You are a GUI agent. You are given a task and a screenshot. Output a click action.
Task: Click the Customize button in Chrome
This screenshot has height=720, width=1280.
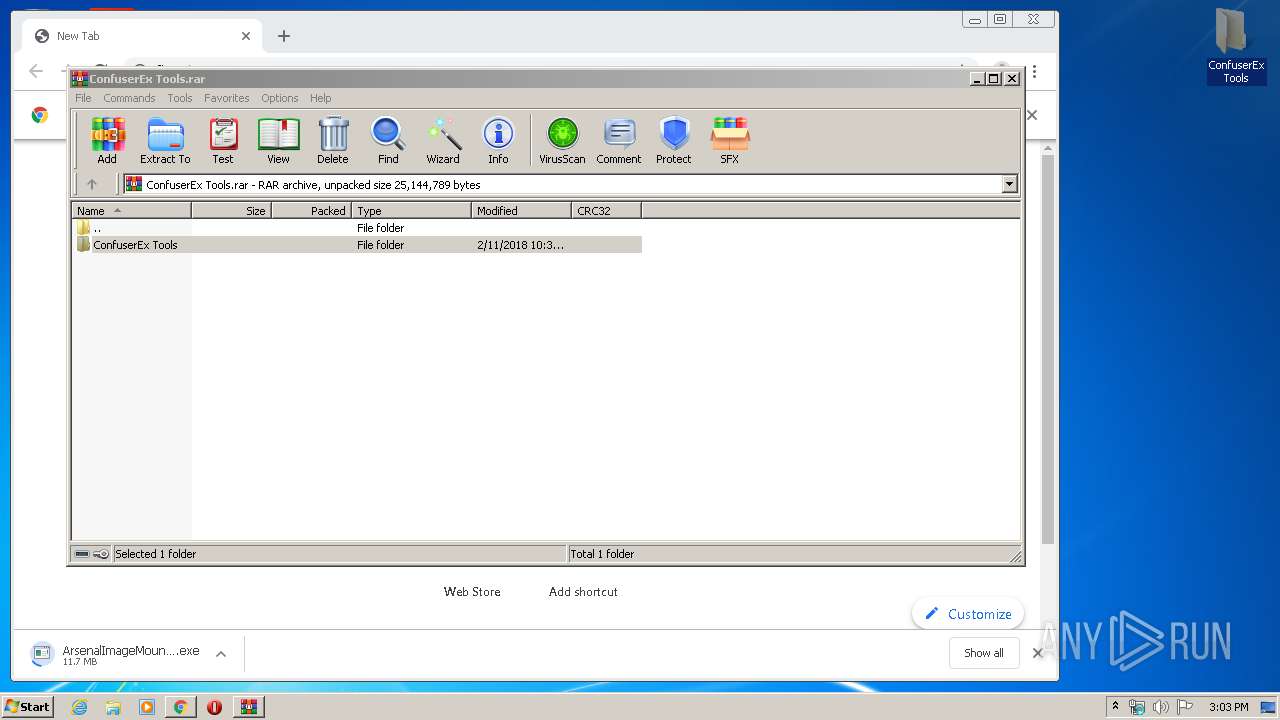[x=968, y=614]
